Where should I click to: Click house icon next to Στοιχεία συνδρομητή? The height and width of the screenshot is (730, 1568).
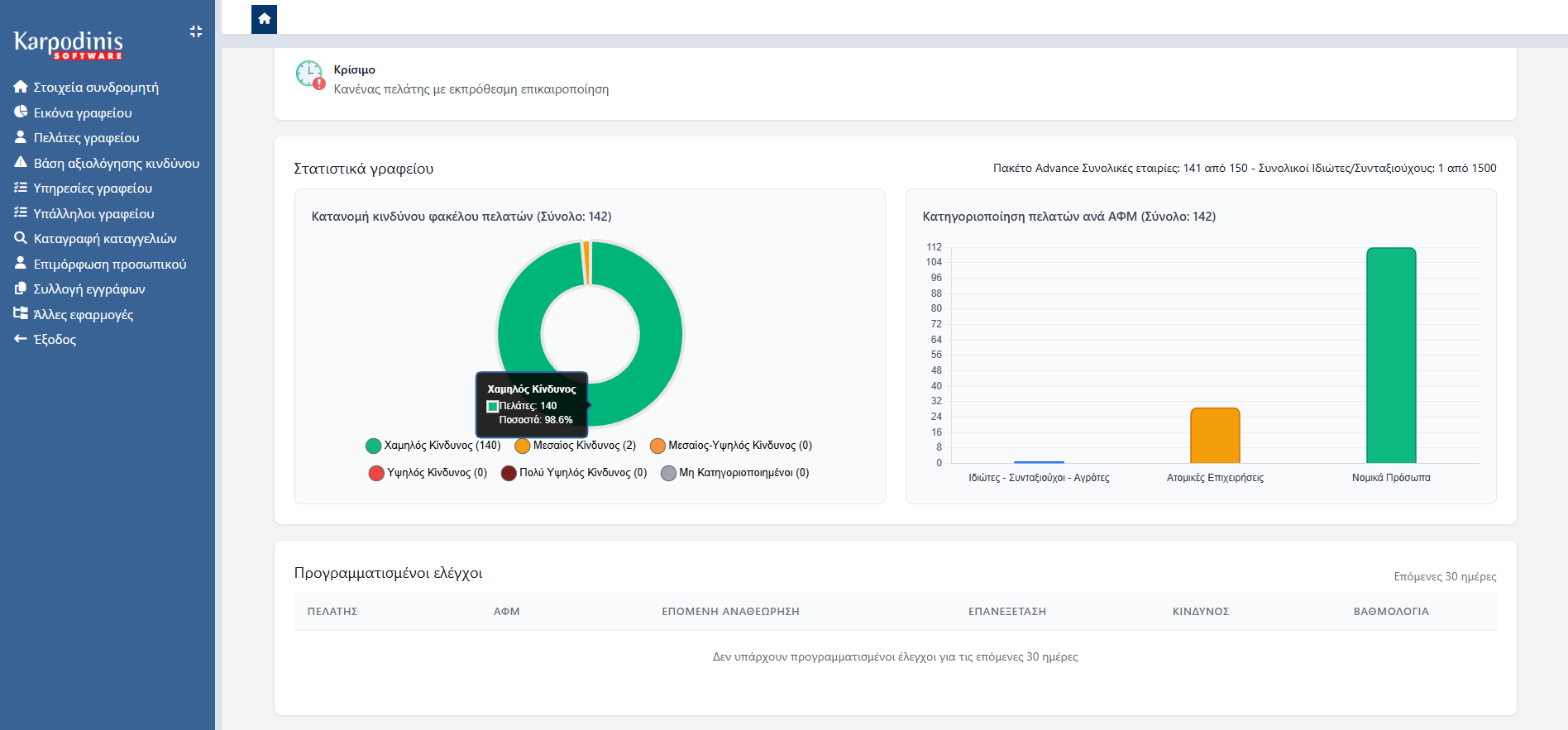pos(21,87)
